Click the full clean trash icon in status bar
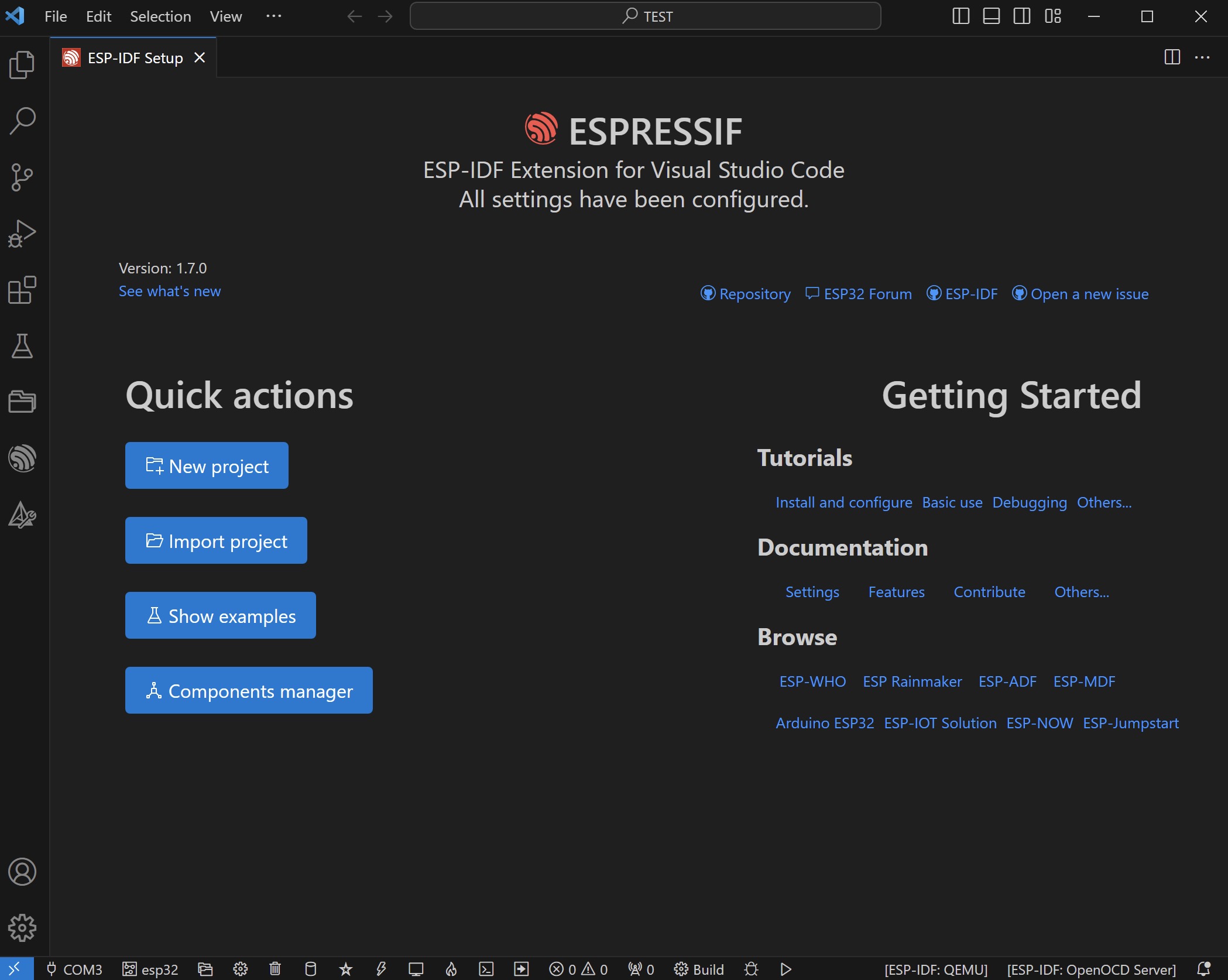Viewport: 1228px width, 980px height. 275,969
